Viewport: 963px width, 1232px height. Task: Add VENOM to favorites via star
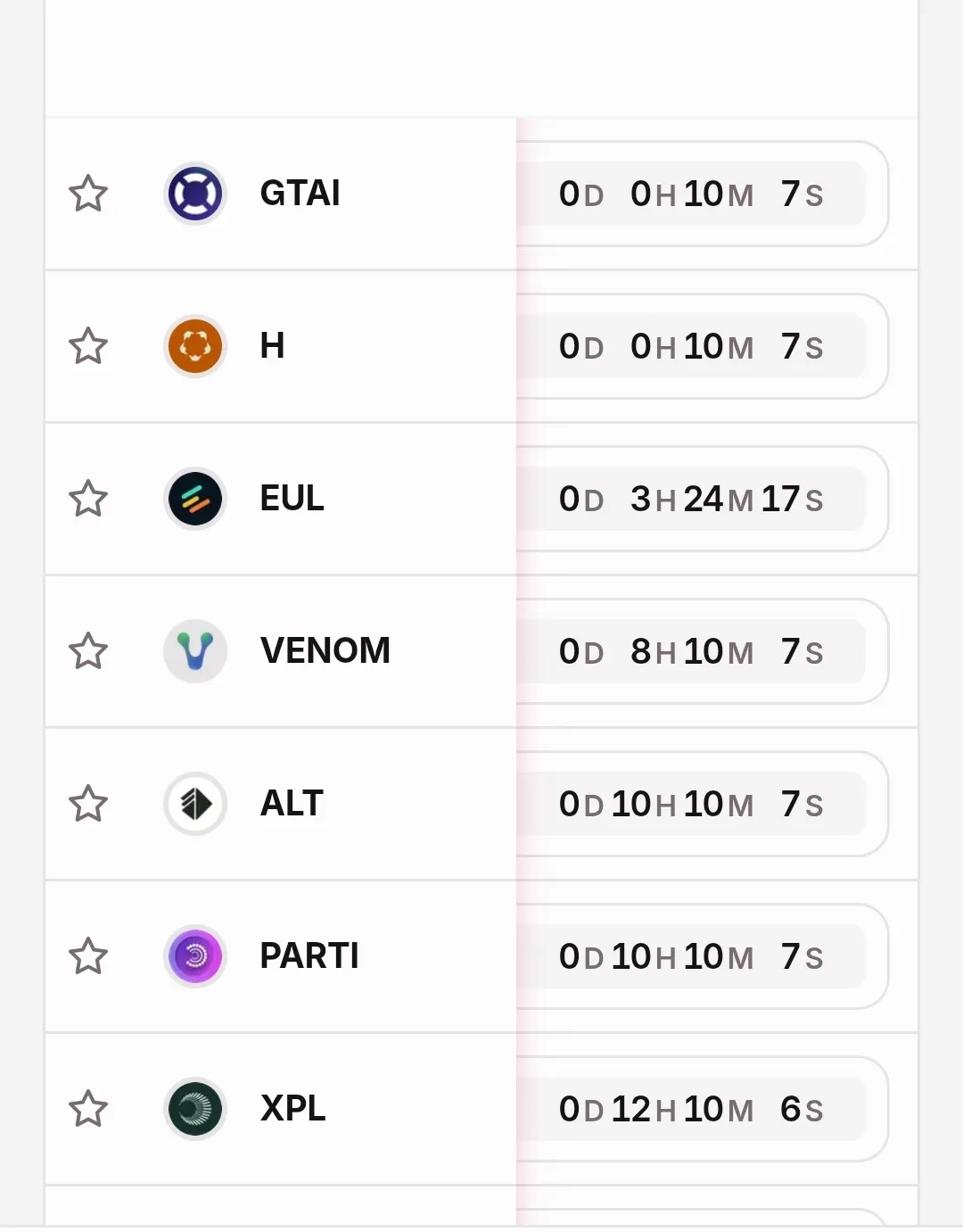tap(88, 651)
